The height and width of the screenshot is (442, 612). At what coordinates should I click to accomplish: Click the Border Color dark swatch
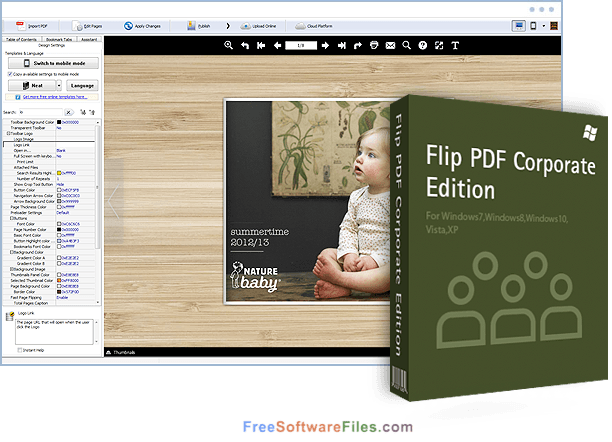[x=59, y=292]
